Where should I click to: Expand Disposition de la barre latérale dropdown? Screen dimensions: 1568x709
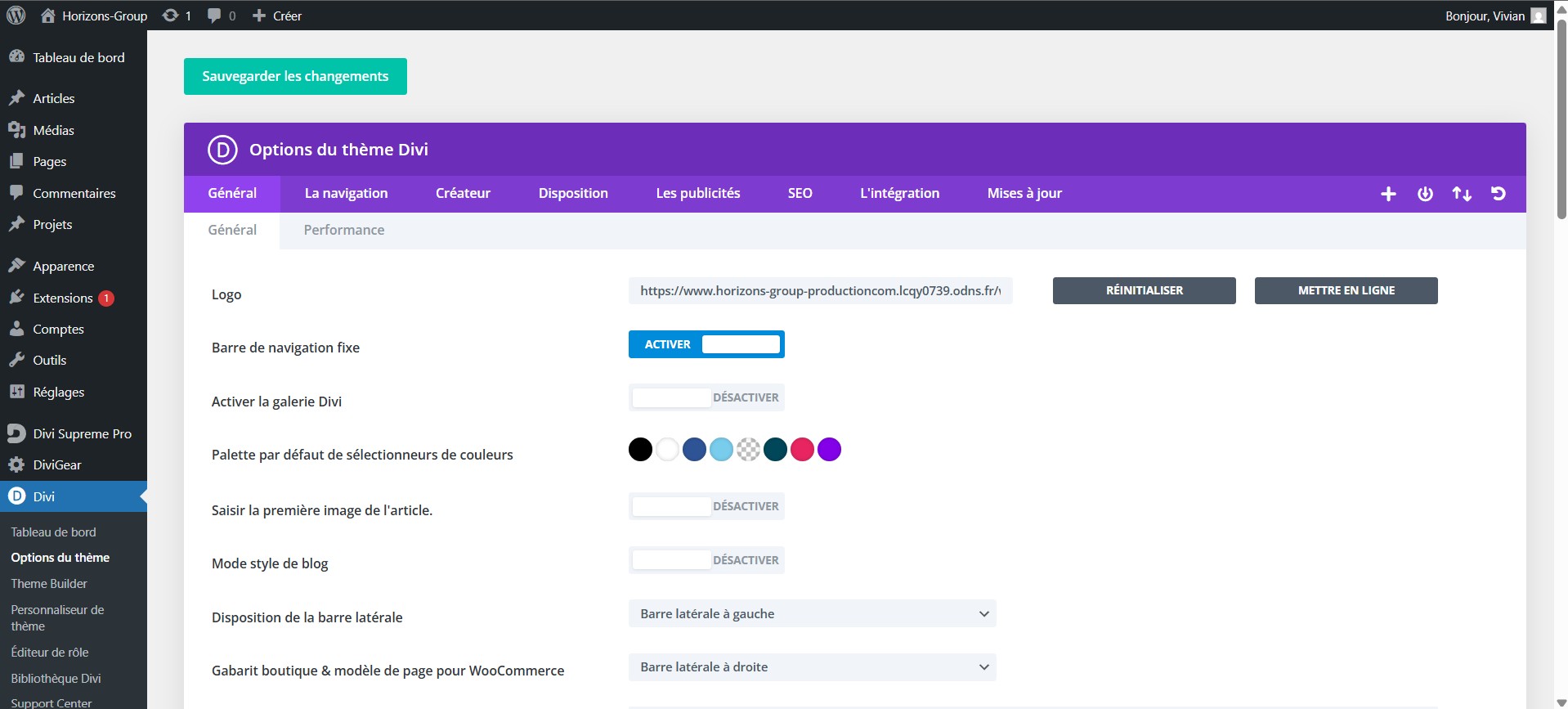click(812, 613)
